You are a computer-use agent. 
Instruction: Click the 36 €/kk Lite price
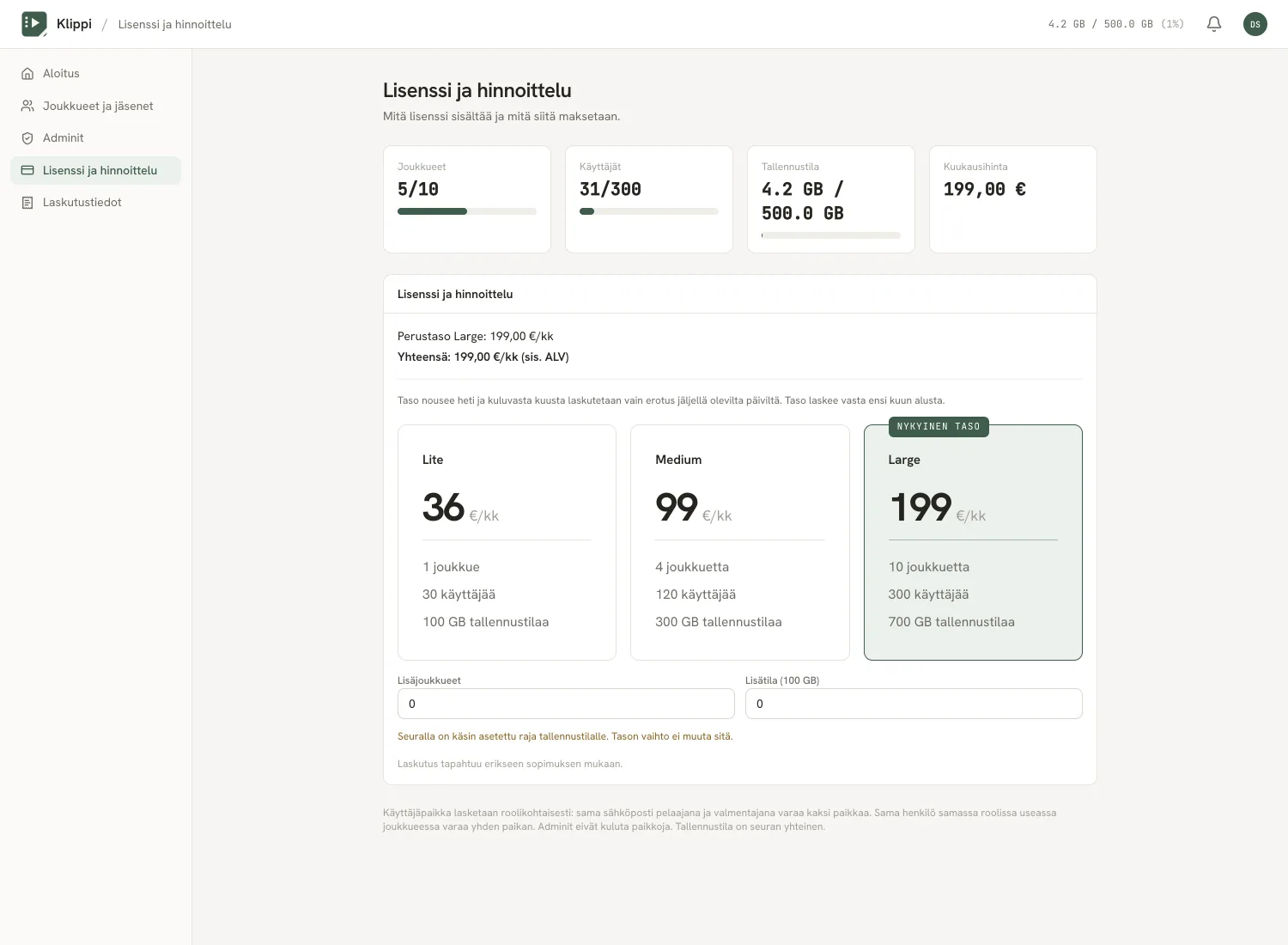click(x=460, y=507)
